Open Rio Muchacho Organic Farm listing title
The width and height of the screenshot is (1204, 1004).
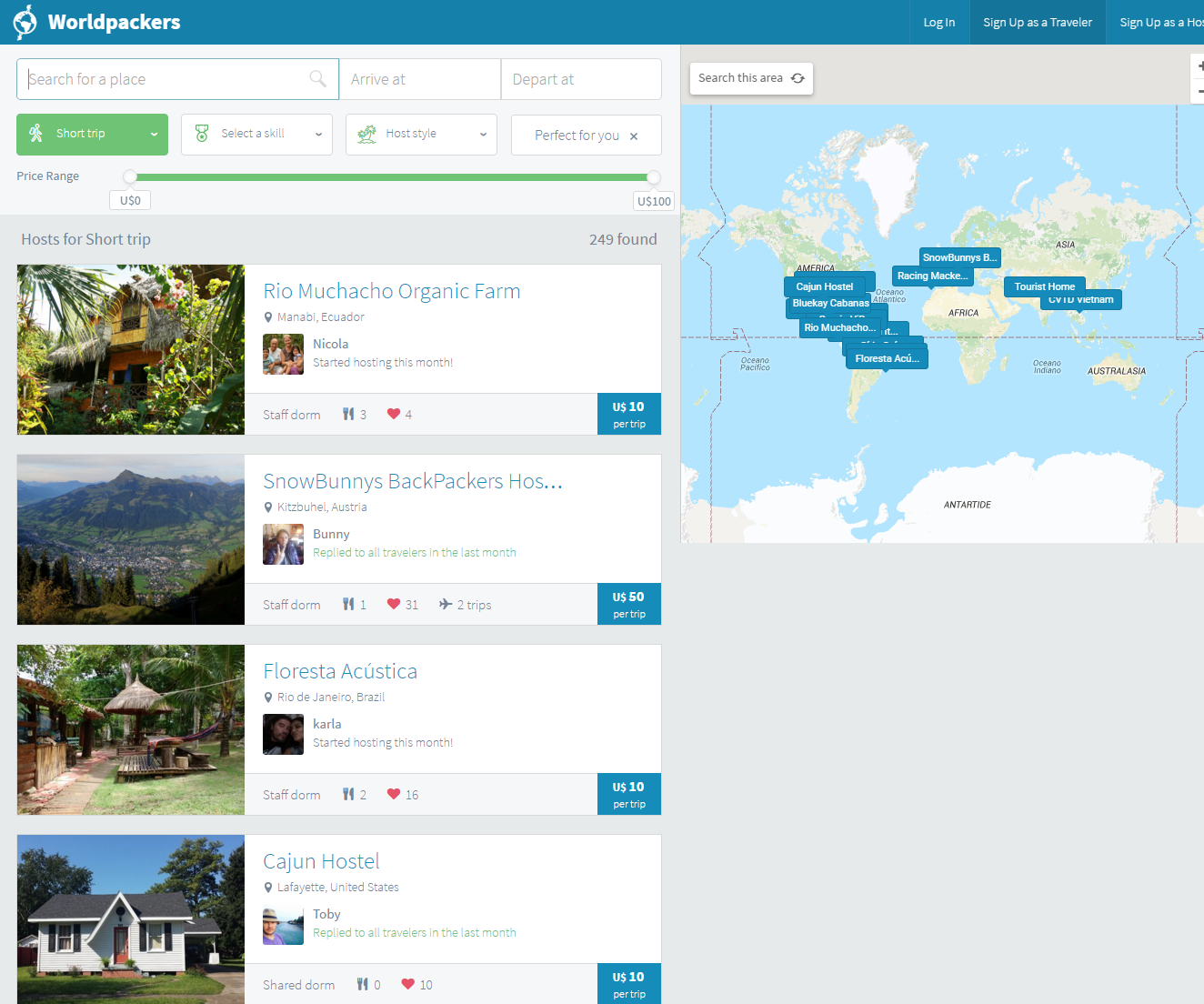(x=392, y=291)
